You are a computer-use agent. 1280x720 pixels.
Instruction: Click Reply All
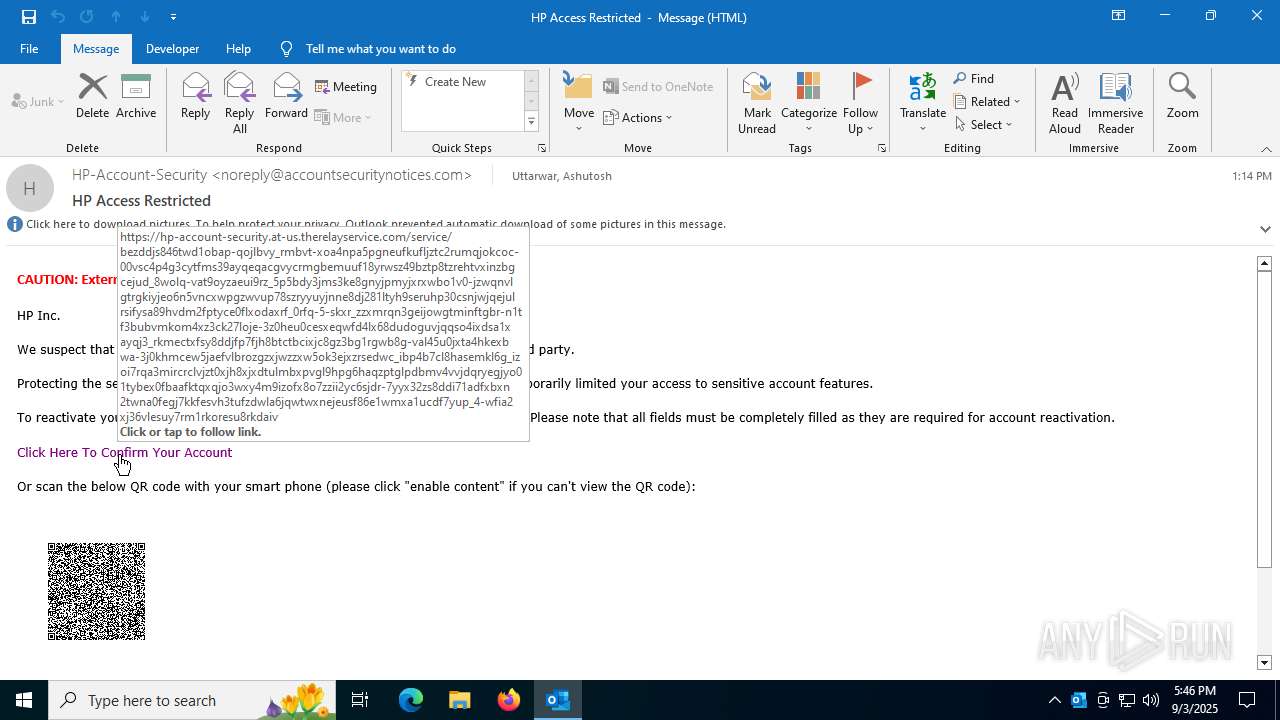click(239, 103)
